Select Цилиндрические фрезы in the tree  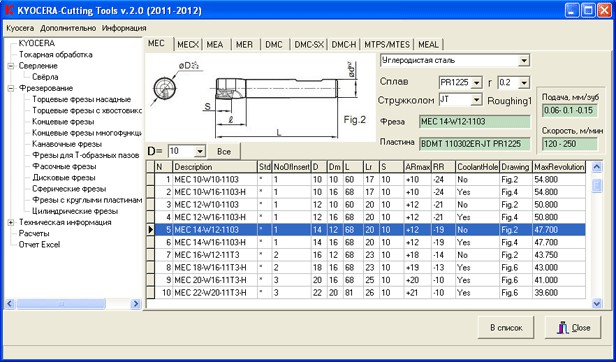click(75, 211)
